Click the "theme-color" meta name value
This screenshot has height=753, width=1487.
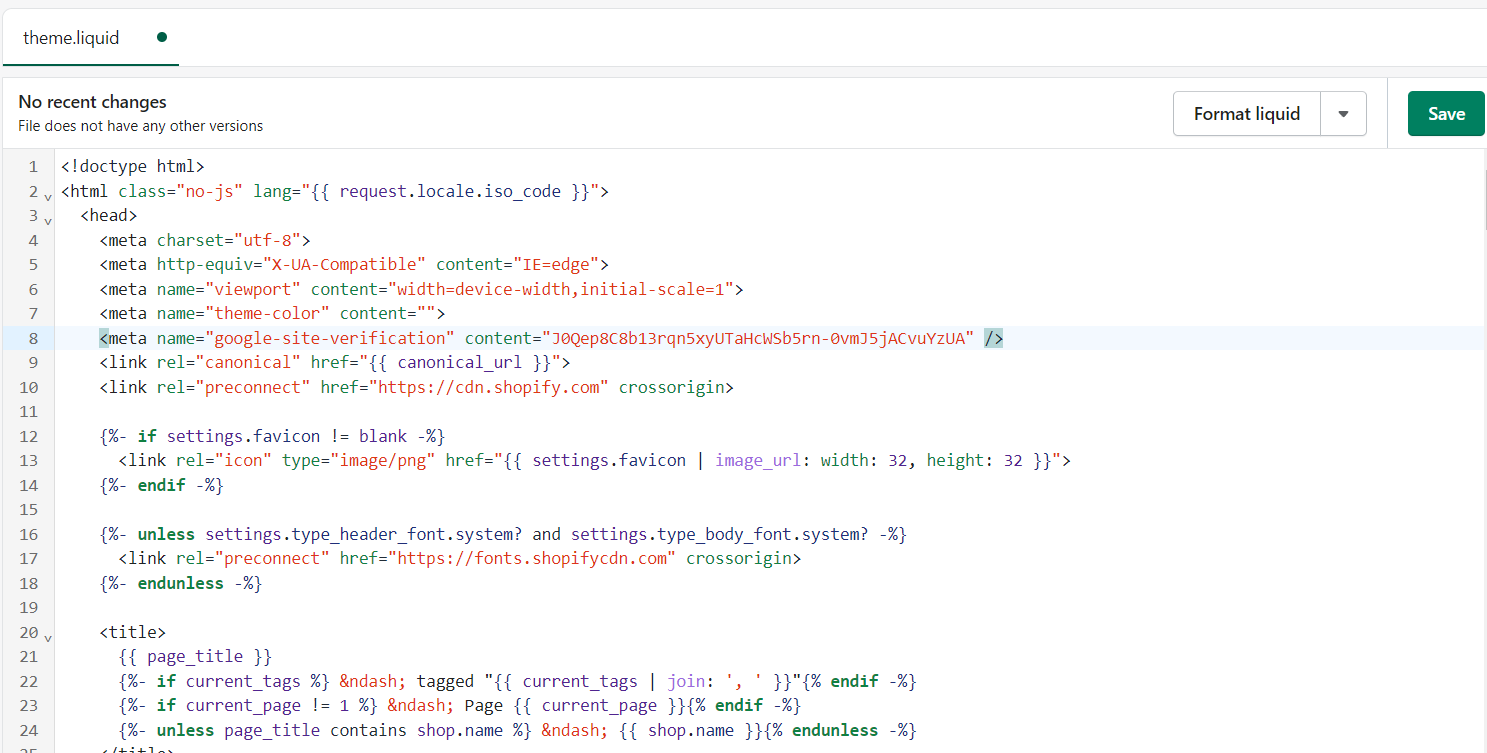pos(268,314)
